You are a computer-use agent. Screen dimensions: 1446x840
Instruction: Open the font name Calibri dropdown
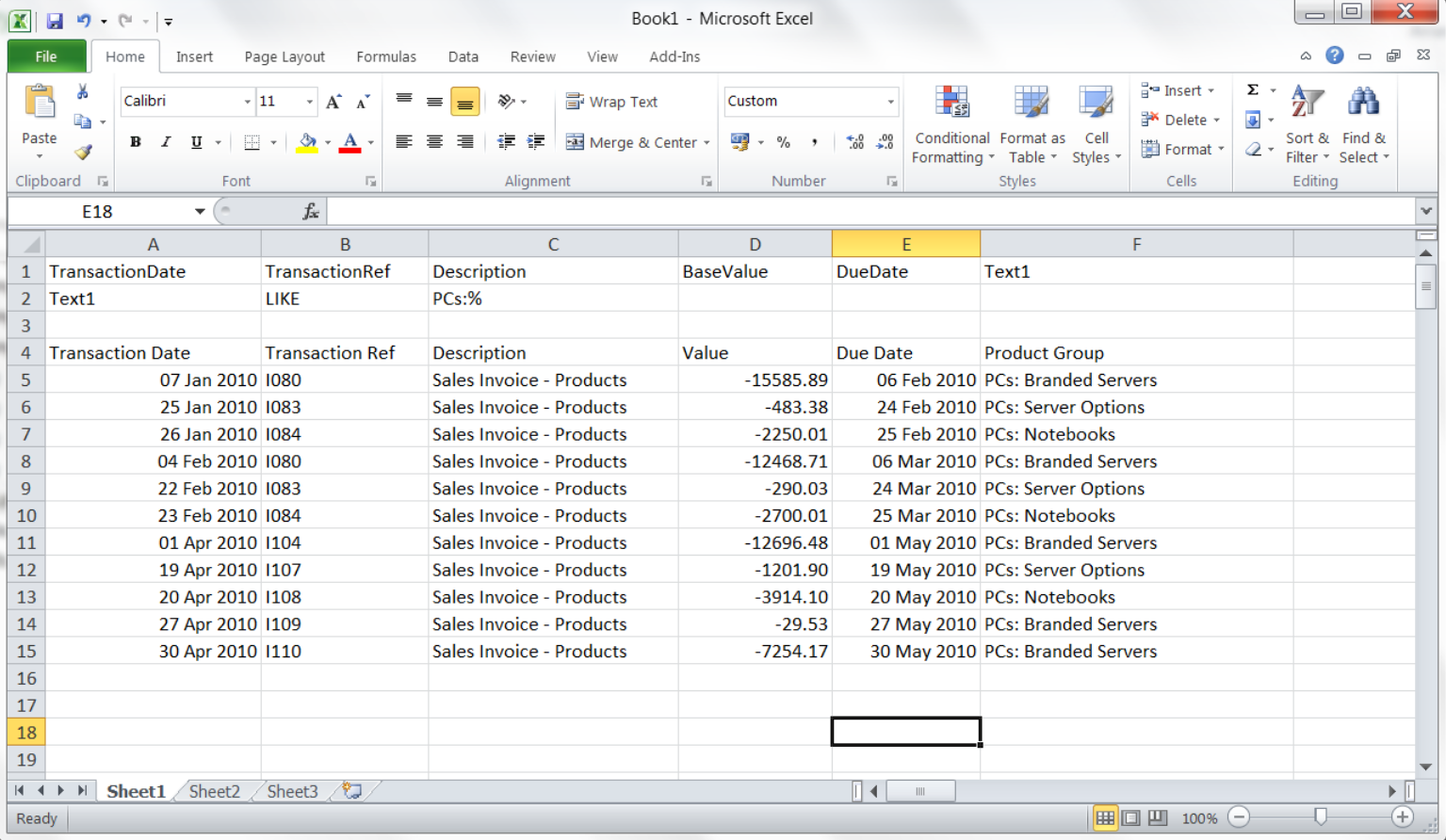pos(247,102)
